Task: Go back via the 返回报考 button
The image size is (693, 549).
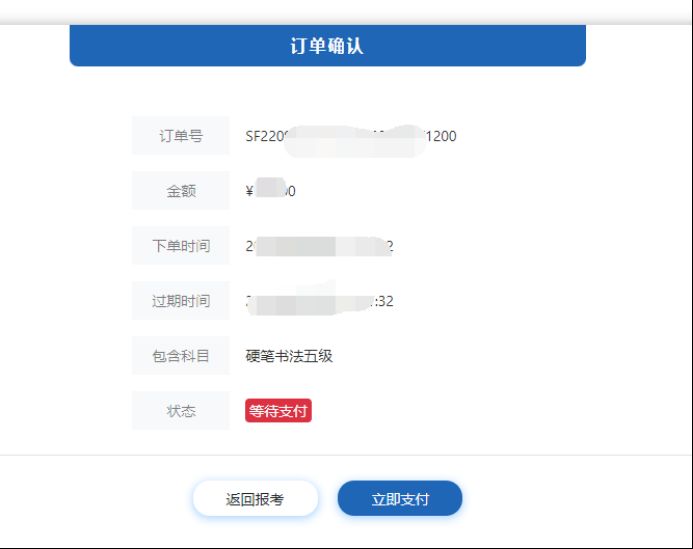Action: 255,499
